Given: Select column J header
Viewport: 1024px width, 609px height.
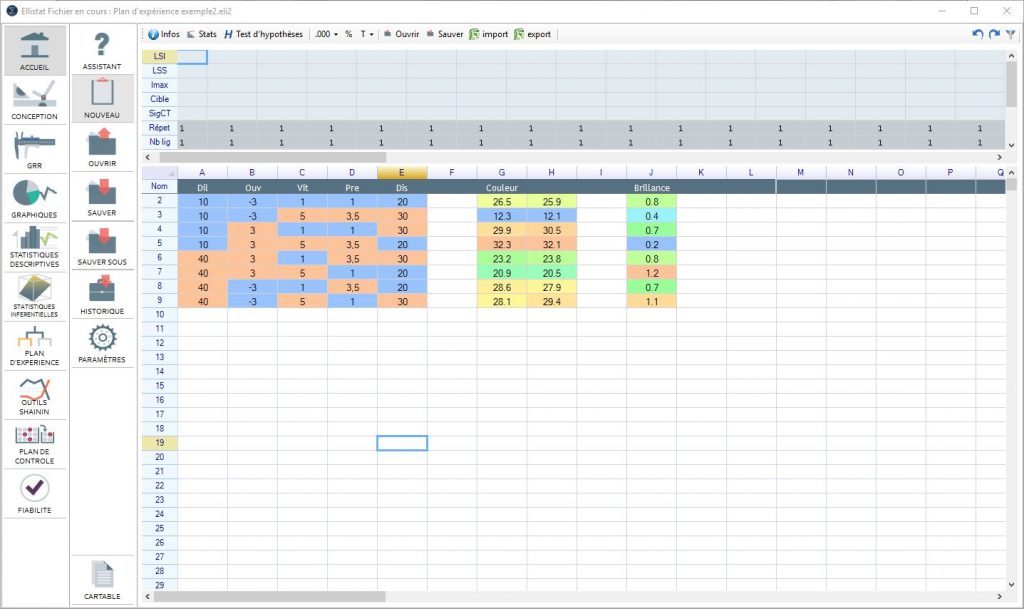Looking at the screenshot, I should point(651,172).
